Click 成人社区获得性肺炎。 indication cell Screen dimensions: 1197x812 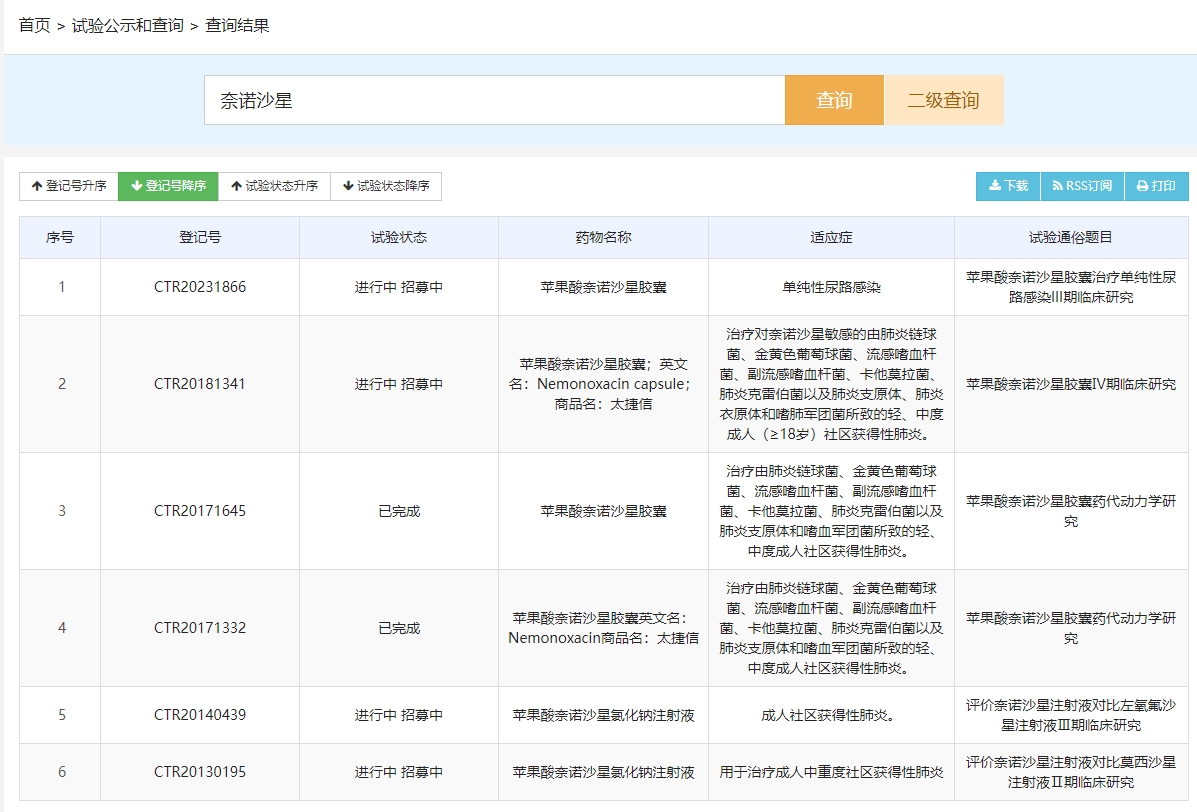pos(831,715)
